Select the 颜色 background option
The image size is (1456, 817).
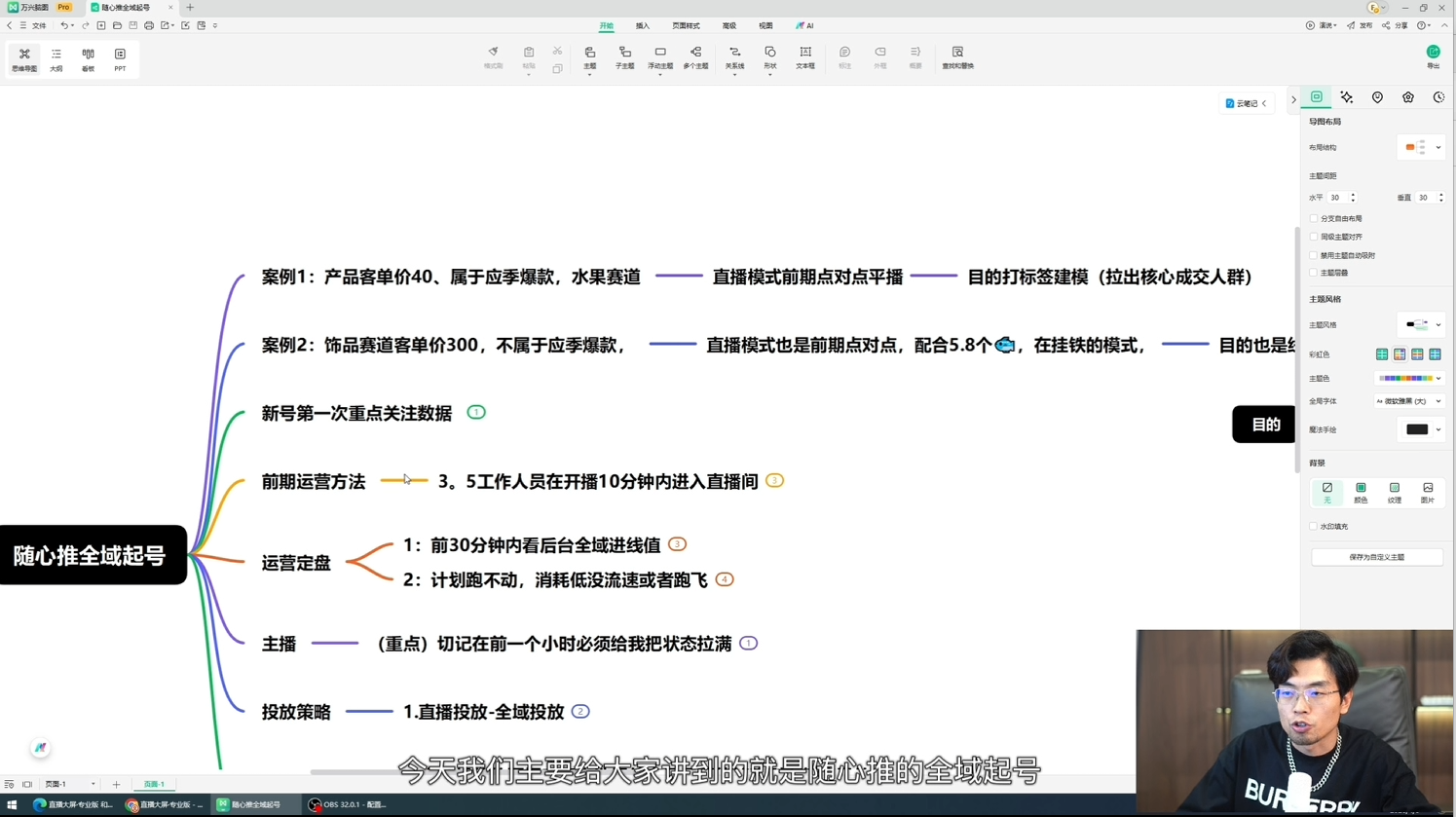pyautogui.click(x=1361, y=493)
